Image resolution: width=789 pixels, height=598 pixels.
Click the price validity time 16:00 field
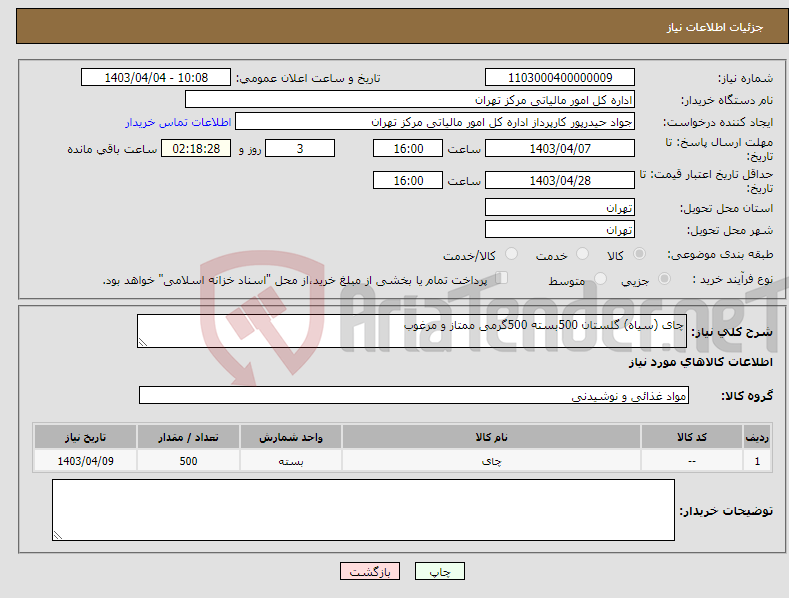[408, 180]
